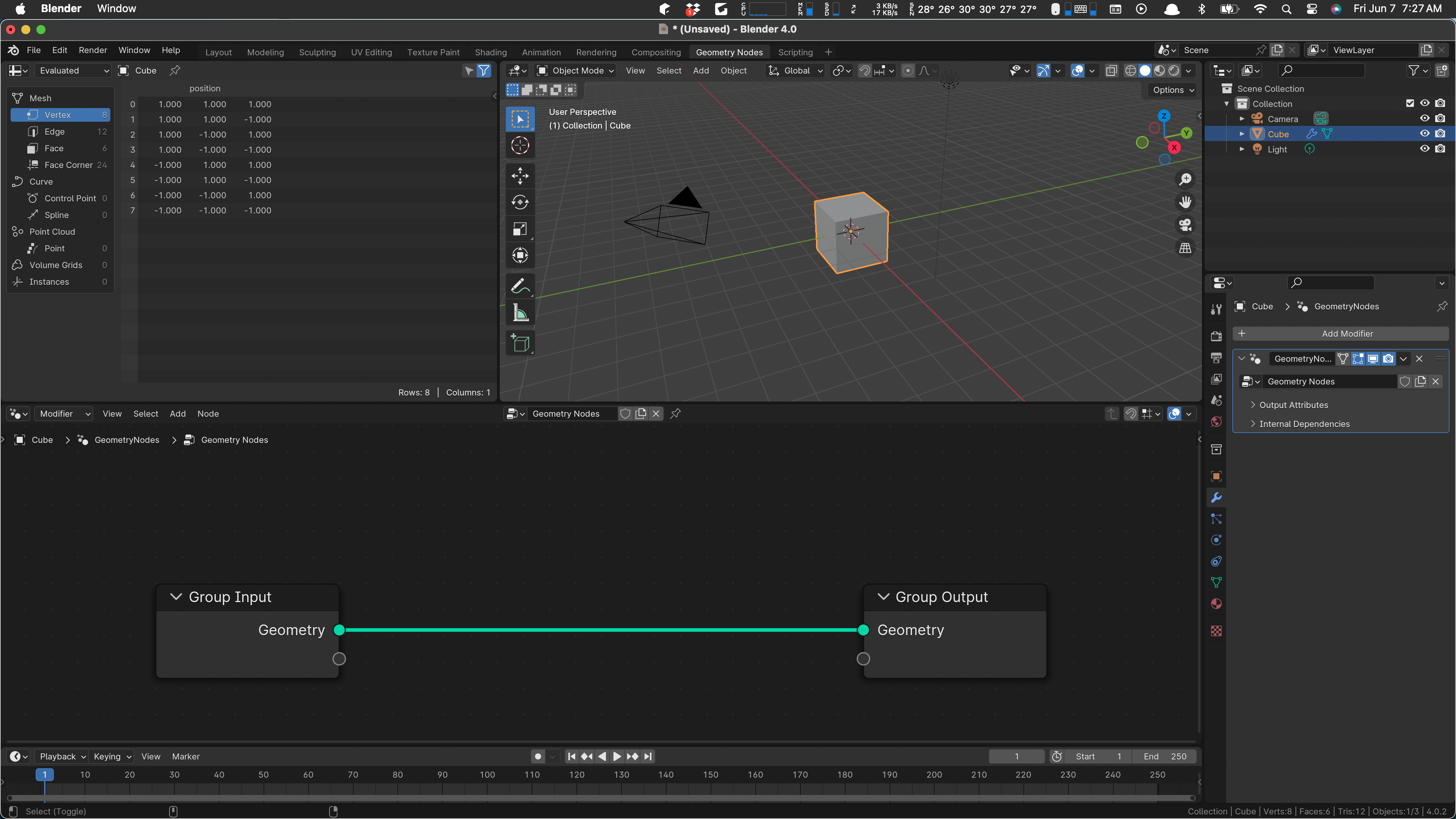Click the Add Modifier button
The image size is (1456, 819).
tap(1340, 334)
